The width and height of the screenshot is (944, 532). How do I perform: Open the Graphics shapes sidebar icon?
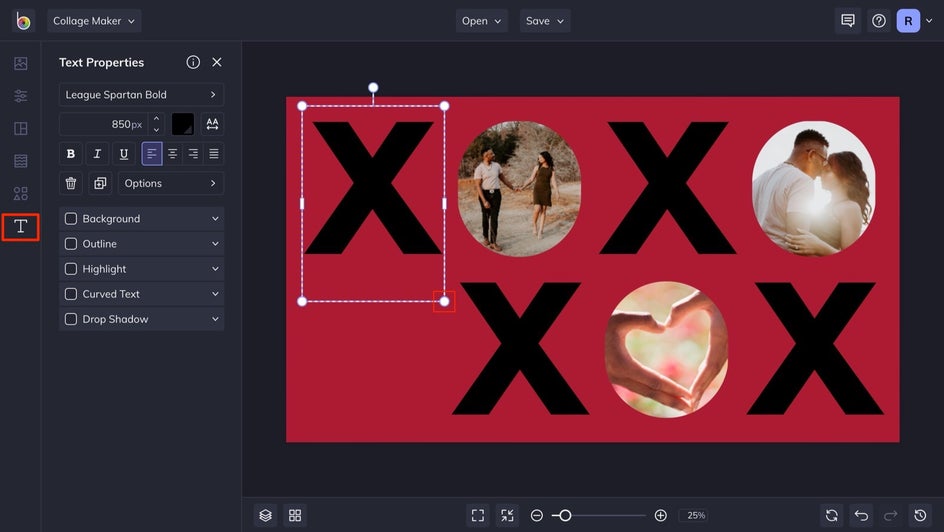click(x=20, y=193)
